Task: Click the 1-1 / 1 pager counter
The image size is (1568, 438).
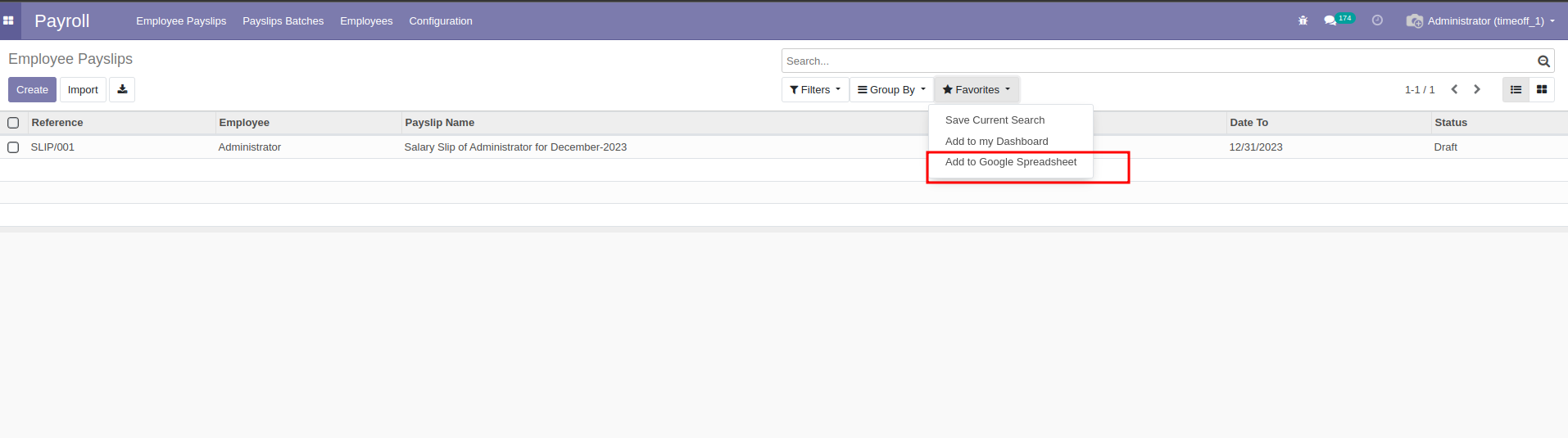Action: point(1420,89)
